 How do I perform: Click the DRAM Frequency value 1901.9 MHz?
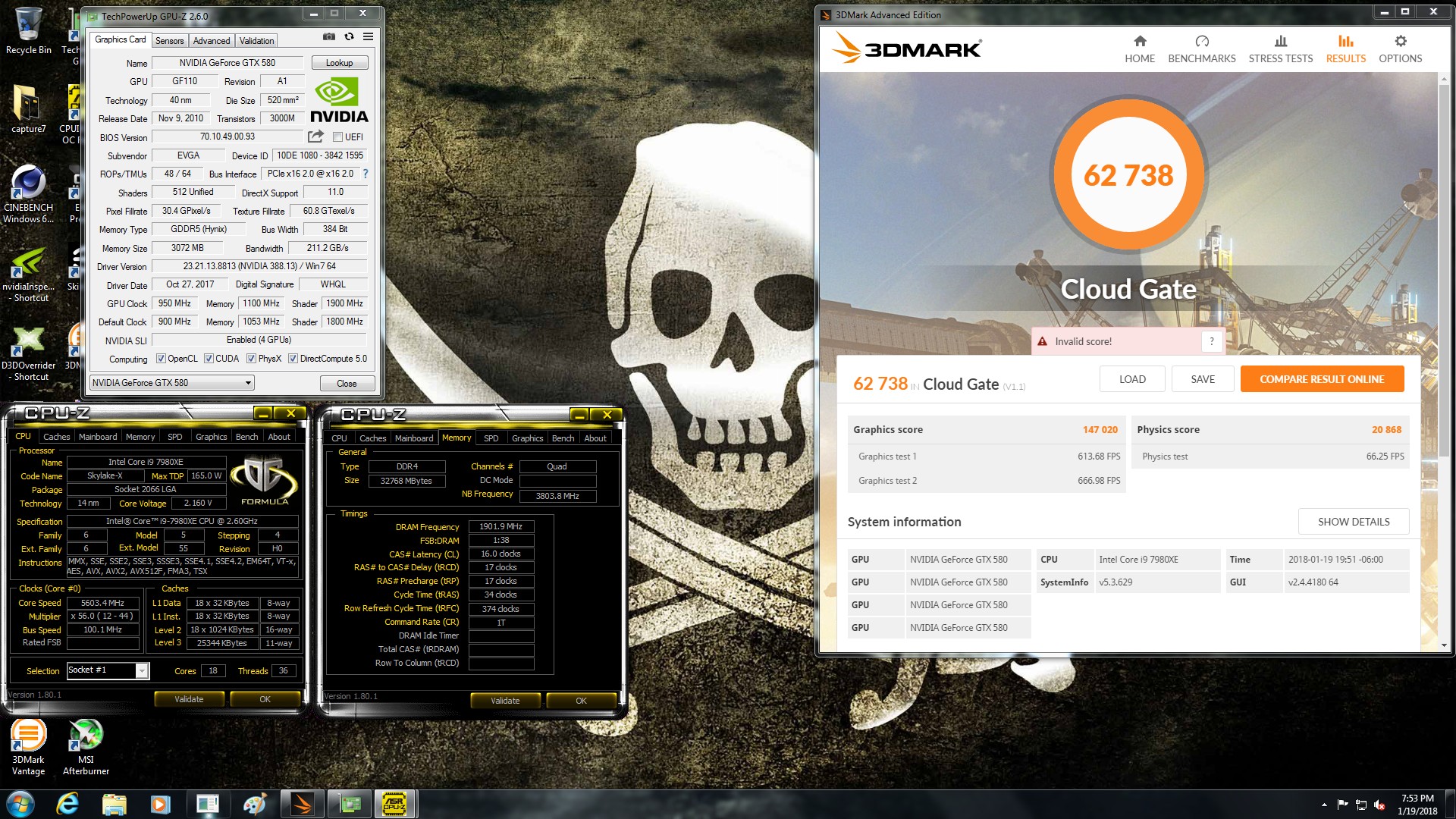coord(500,526)
